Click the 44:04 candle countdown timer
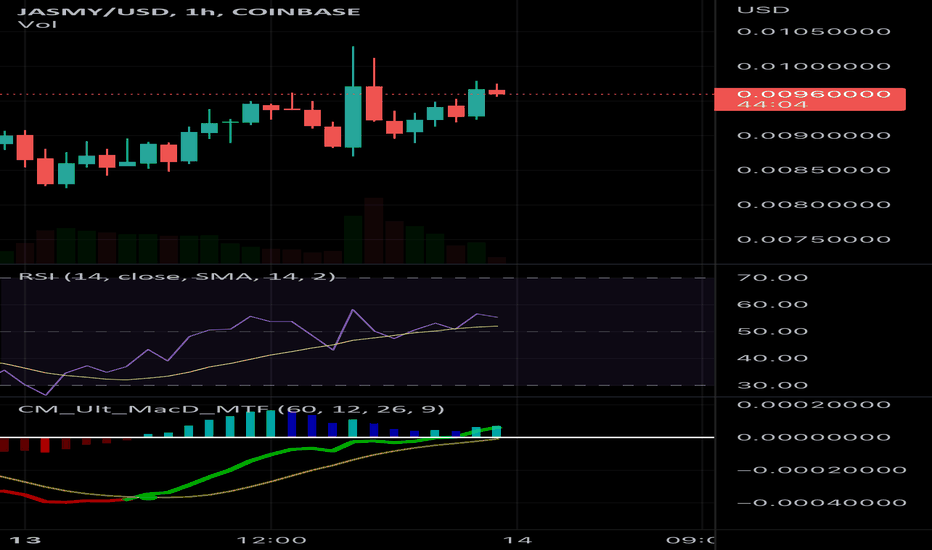The width and height of the screenshot is (932, 550). click(x=772, y=105)
